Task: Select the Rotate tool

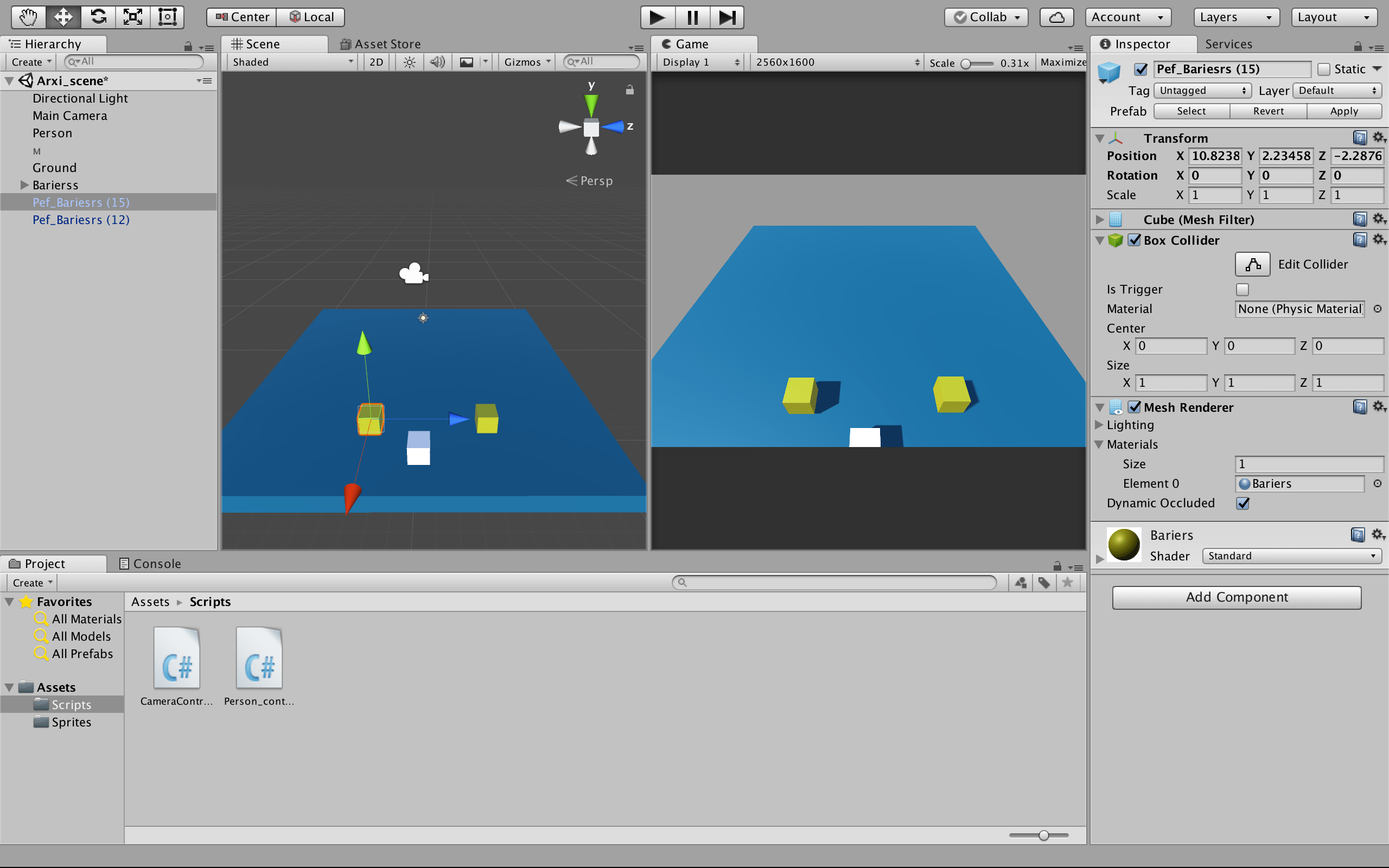Action: pyautogui.click(x=98, y=17)
